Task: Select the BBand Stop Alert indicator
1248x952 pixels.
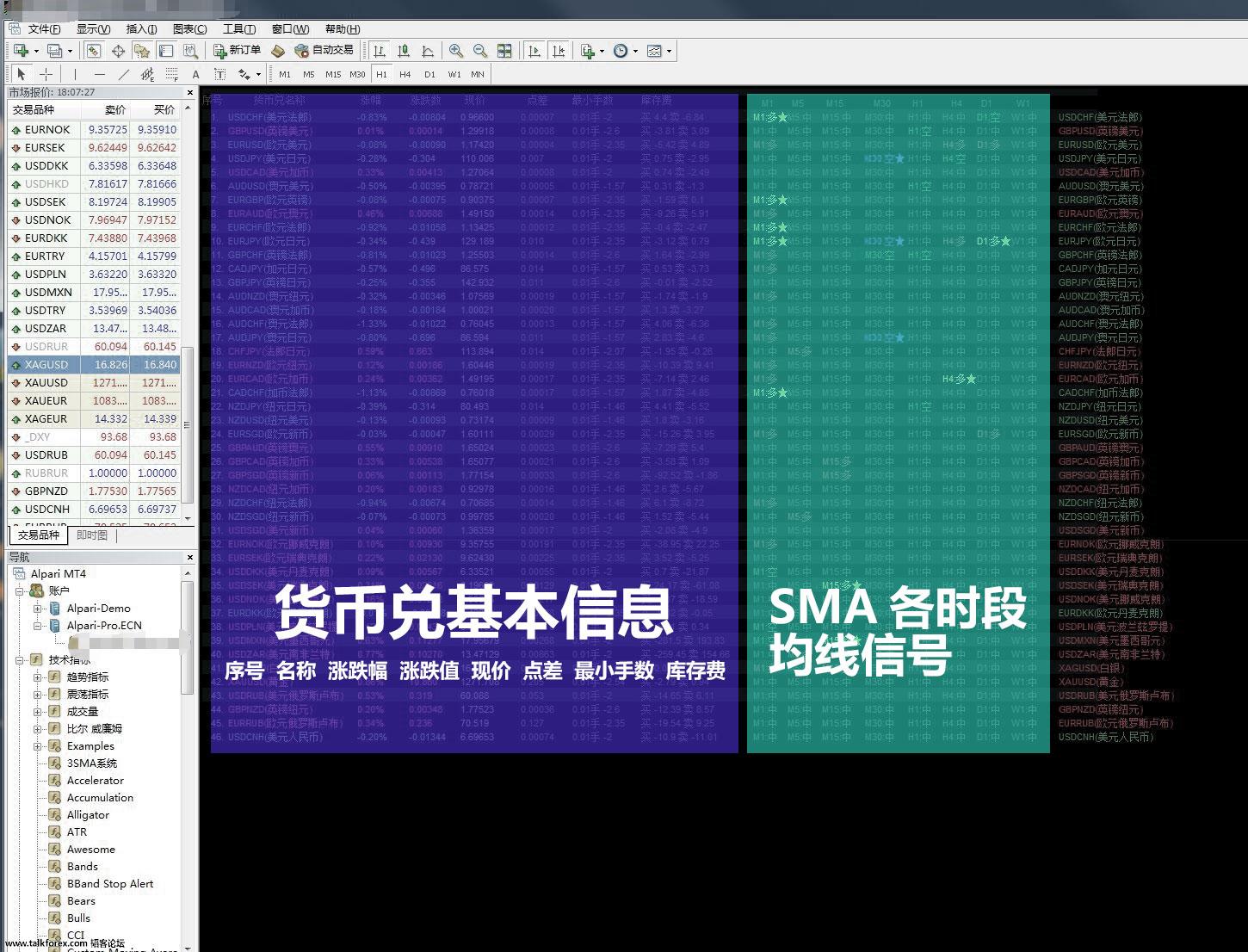Action: coord(110,884)
